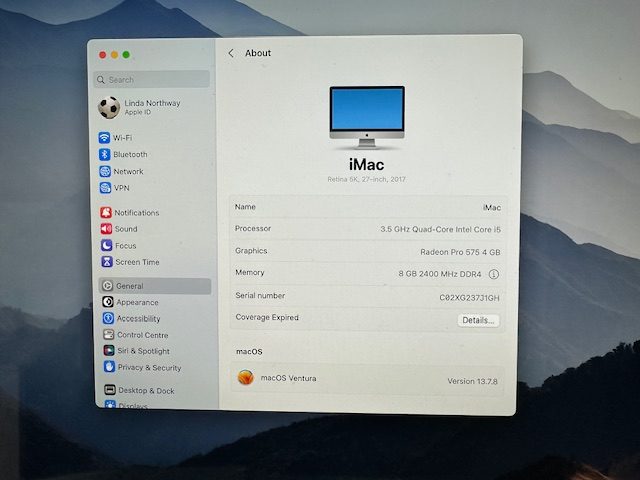This screenshot has width=640, height=480.
Task: Open the Focus moon icon
Action: click(107, 245)
